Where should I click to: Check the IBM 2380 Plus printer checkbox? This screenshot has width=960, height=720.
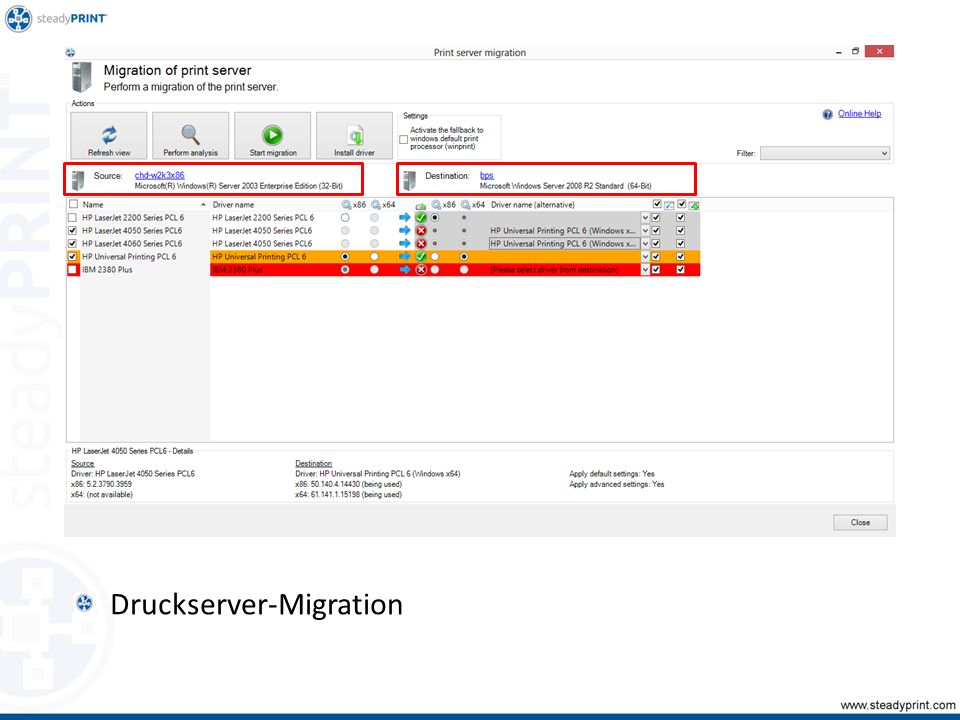pos(73,269)
